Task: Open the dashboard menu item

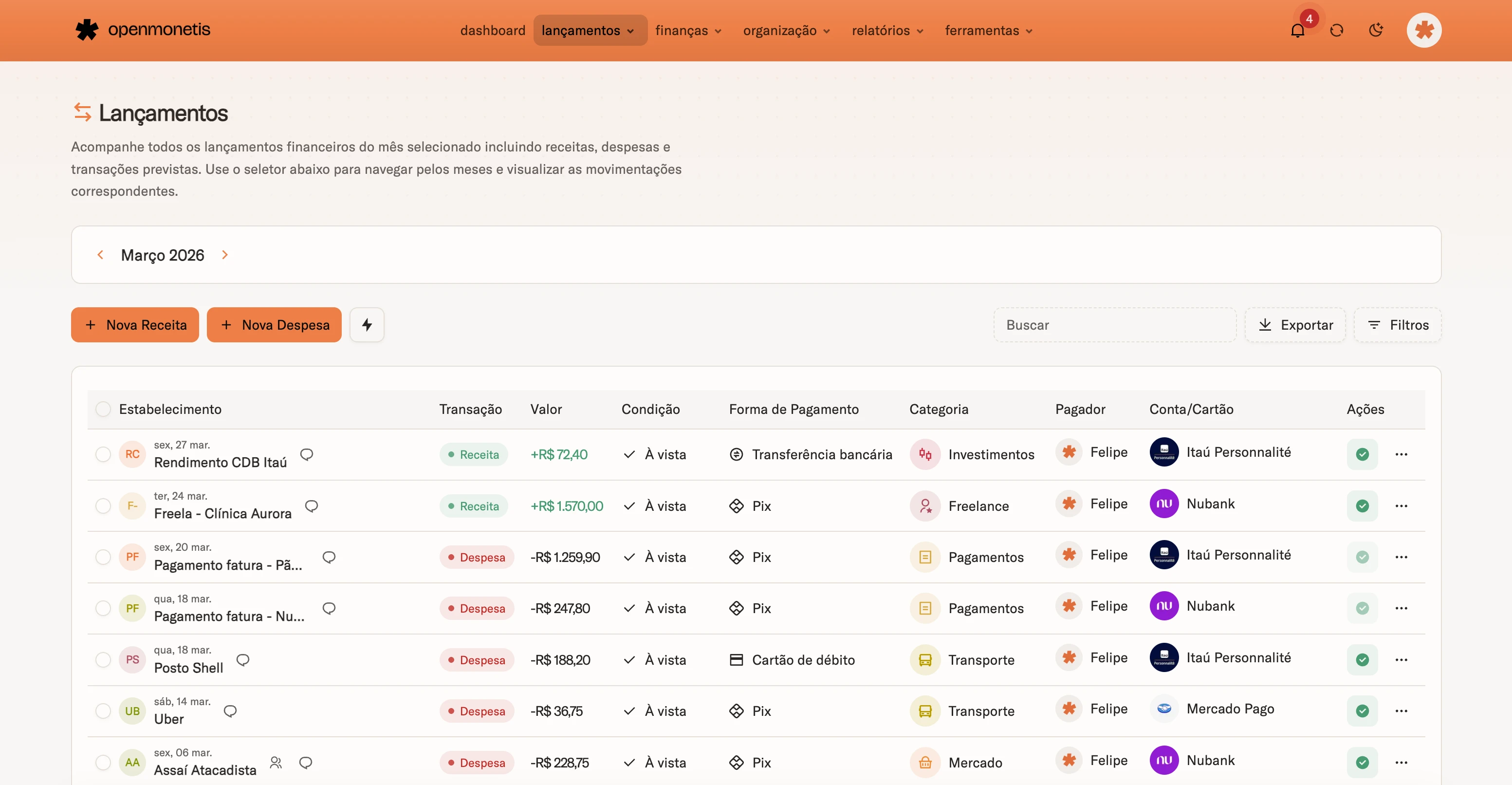Action: [x=493, y=31]
